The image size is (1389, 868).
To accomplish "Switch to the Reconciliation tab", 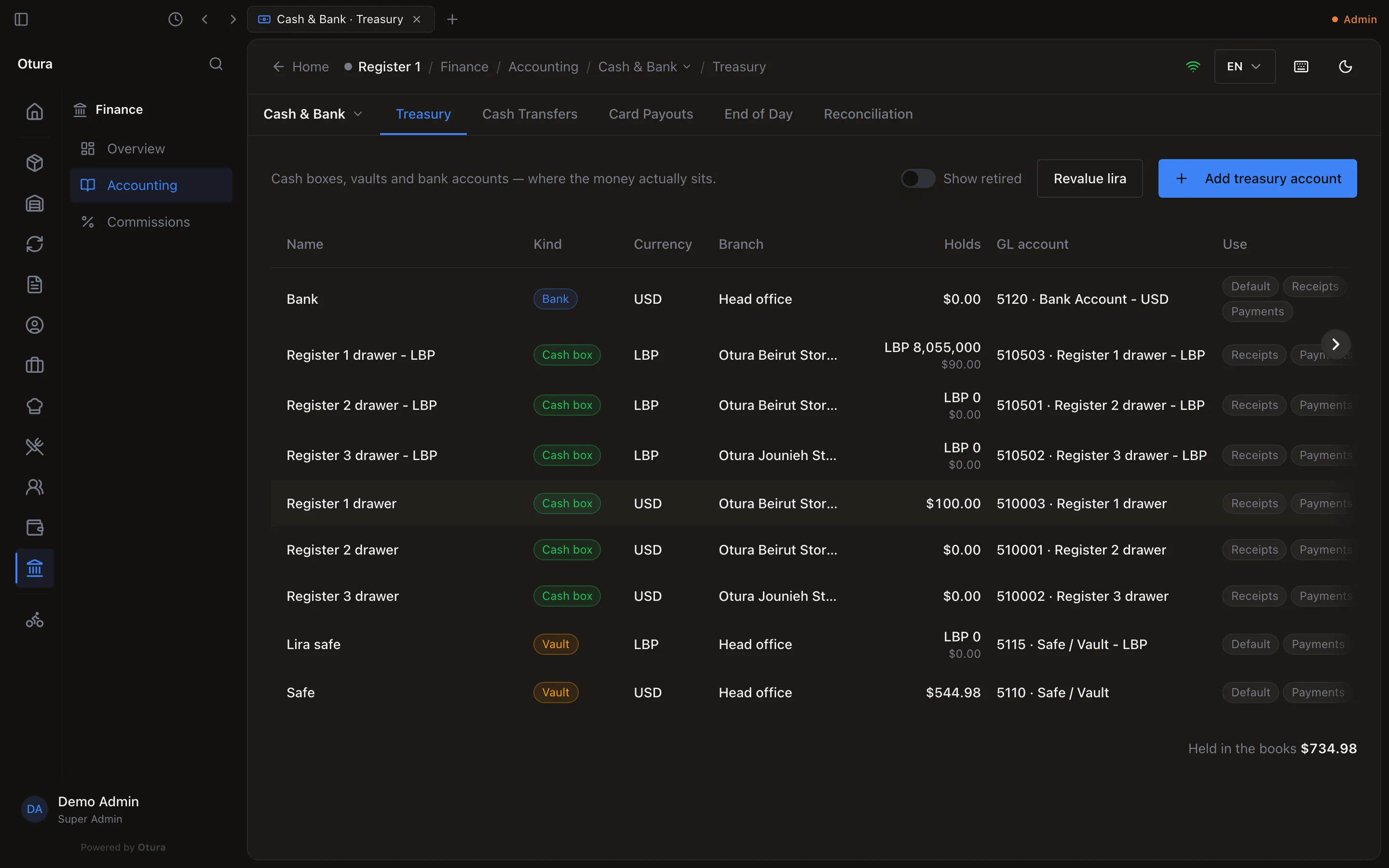I will [x=868, y=114].
